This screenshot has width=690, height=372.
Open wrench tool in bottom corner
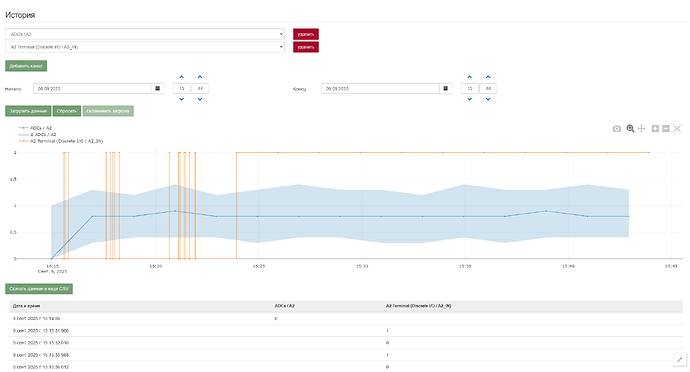coord(680,359)
